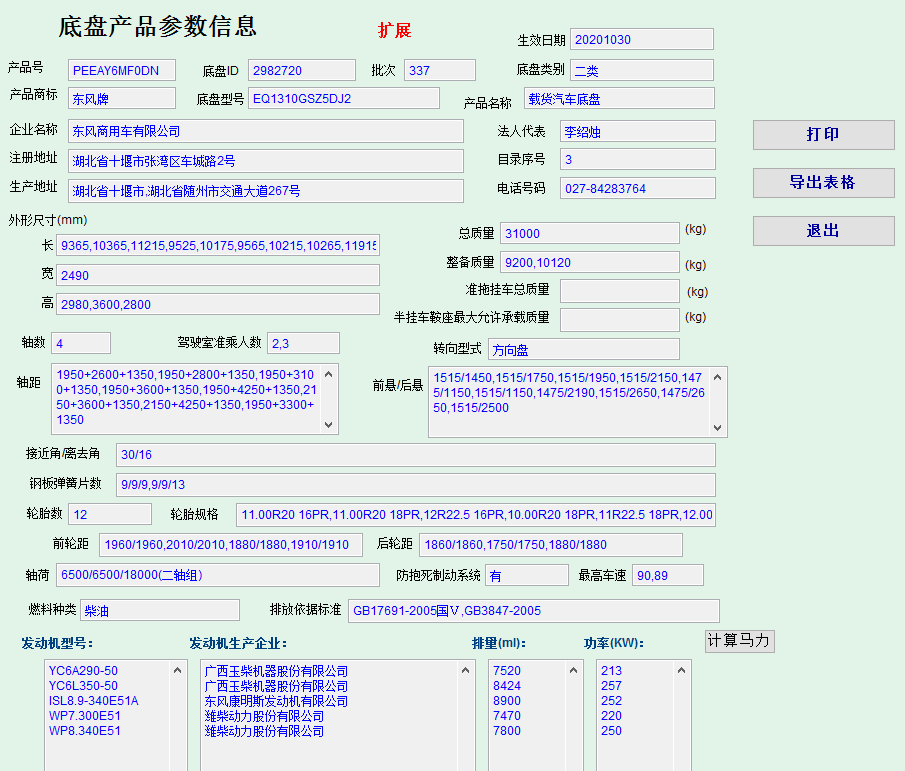Focus the 目录序号 field

tap(638, 159)
